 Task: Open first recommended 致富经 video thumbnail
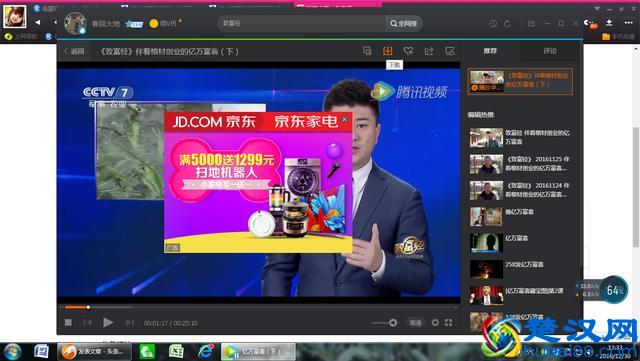pos(486,138)
